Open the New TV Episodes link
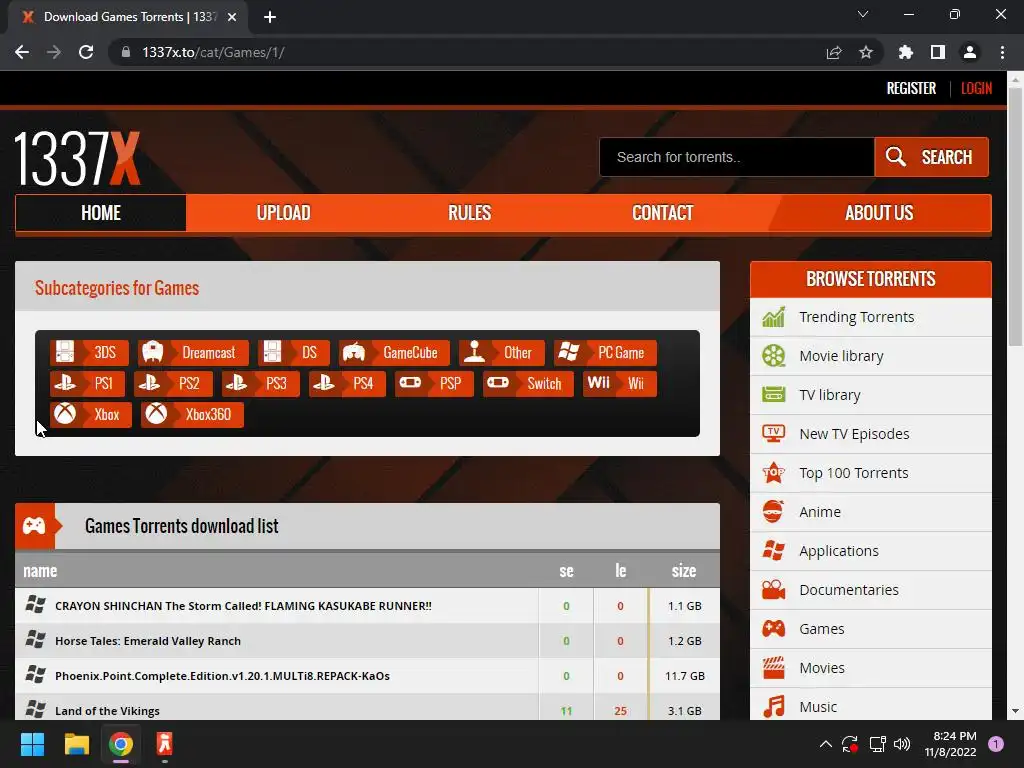 click(x=854, y=434)
